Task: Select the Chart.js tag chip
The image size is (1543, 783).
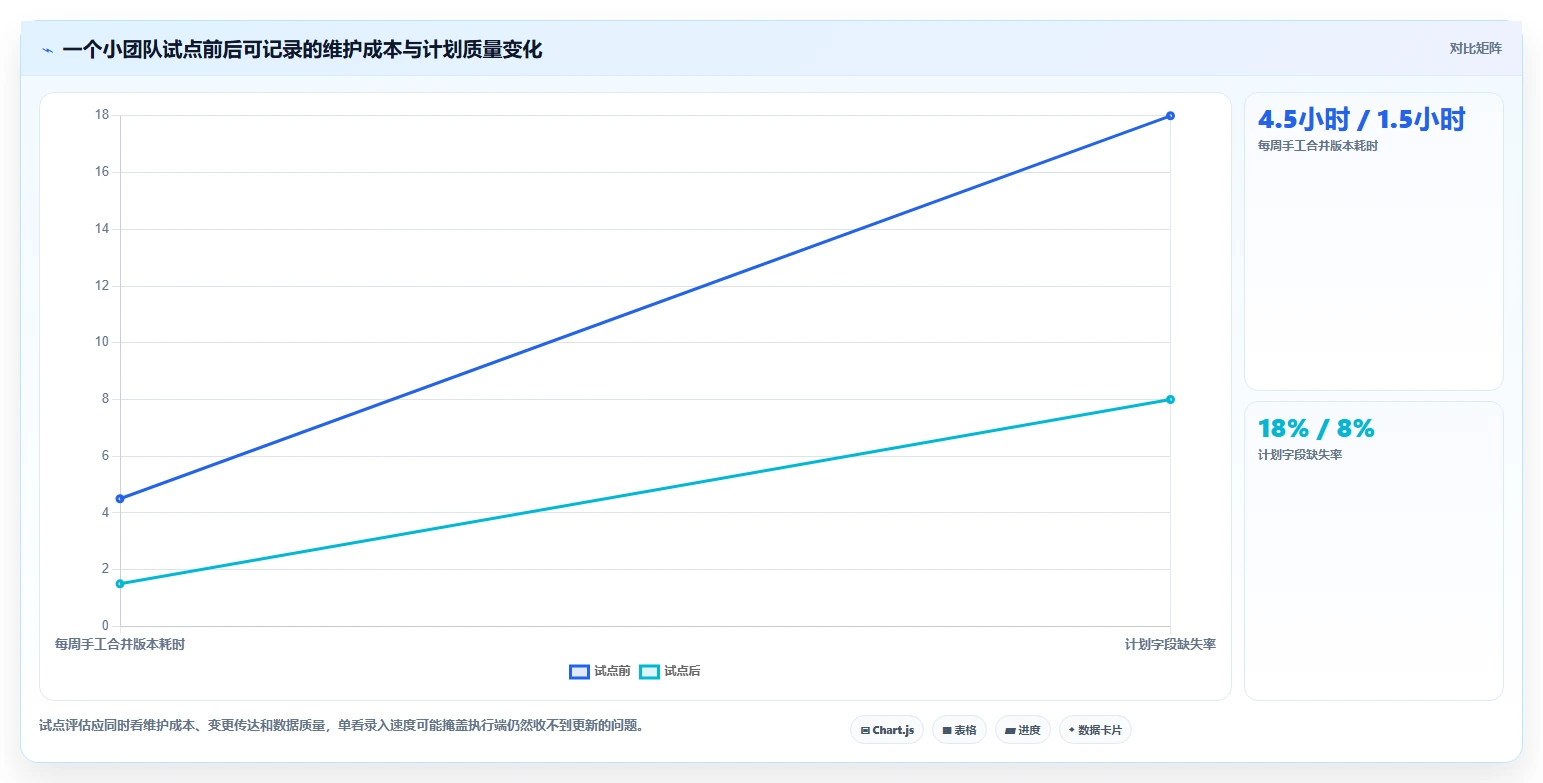Action: click(x=887, y=730)
